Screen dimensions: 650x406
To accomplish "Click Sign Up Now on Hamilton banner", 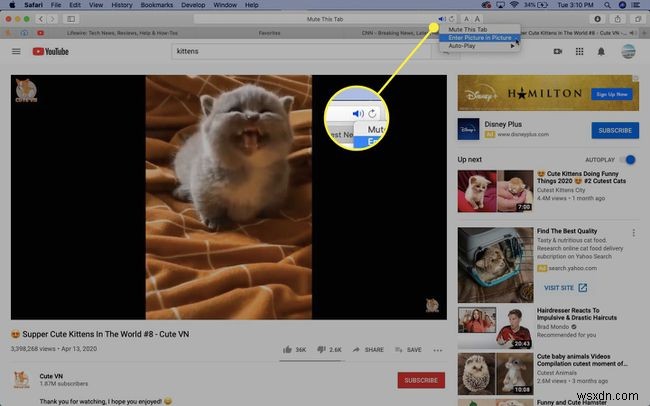I will (x=612, y=94).
